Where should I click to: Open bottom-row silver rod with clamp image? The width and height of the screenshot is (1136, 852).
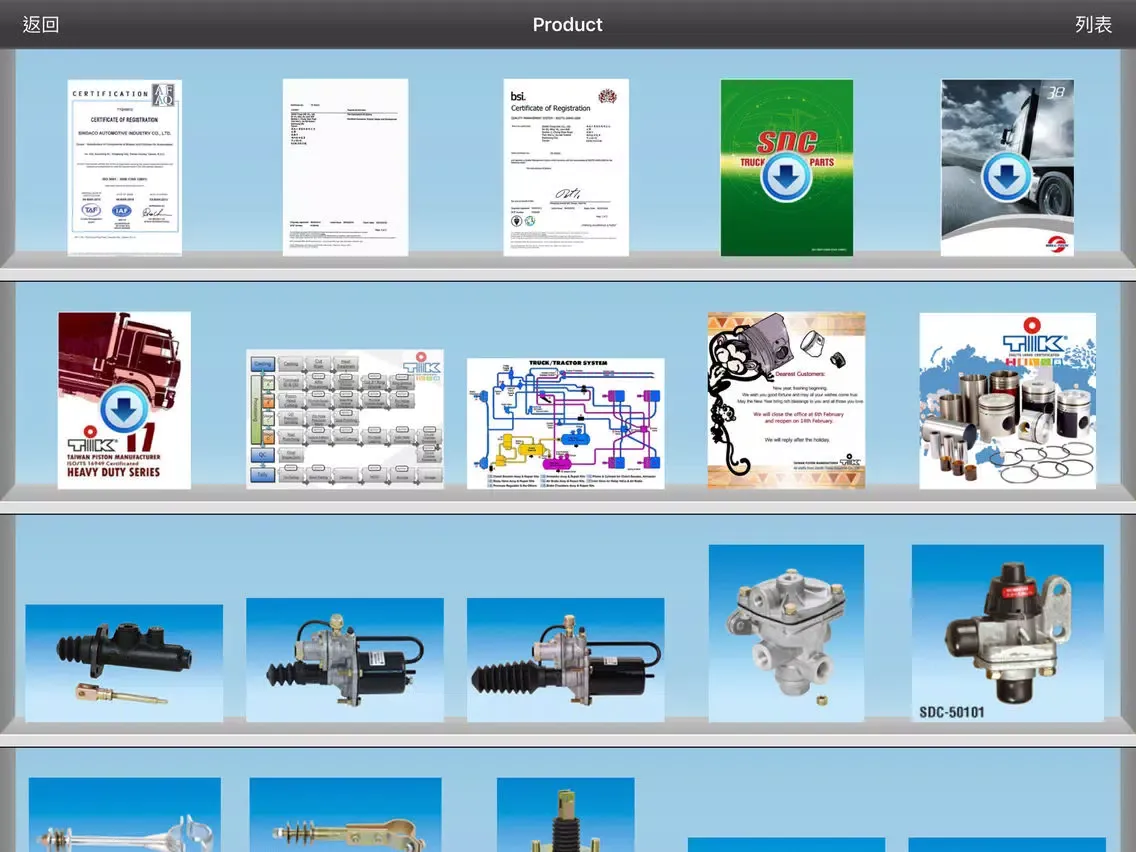[x=125, y=815]
